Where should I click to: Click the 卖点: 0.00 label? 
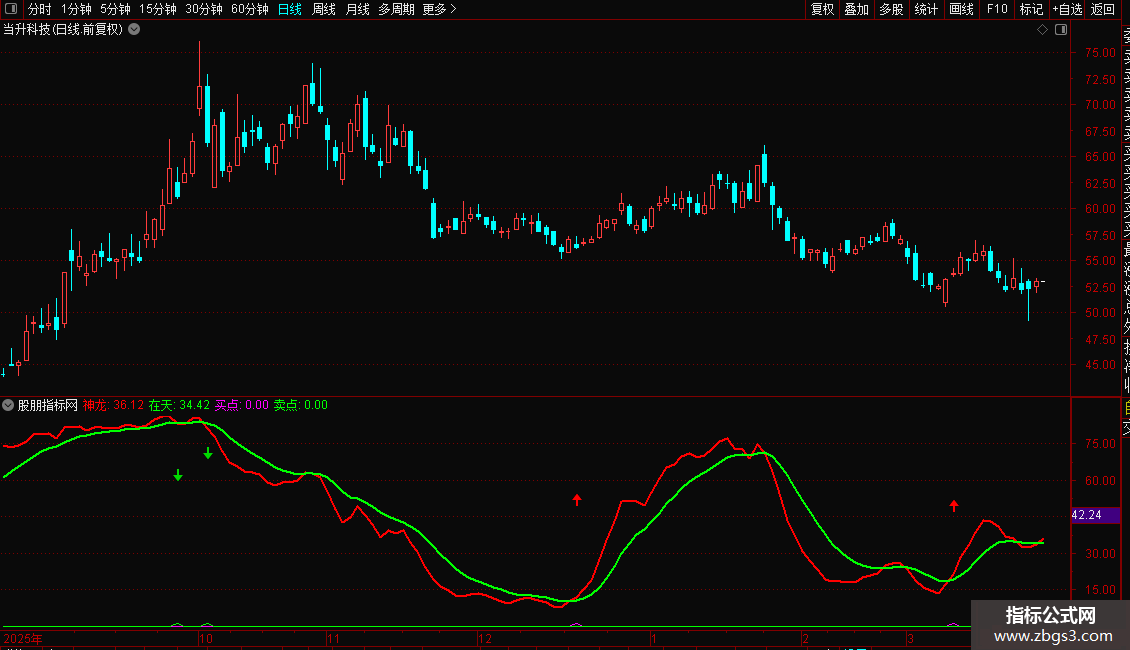[301, 405]
